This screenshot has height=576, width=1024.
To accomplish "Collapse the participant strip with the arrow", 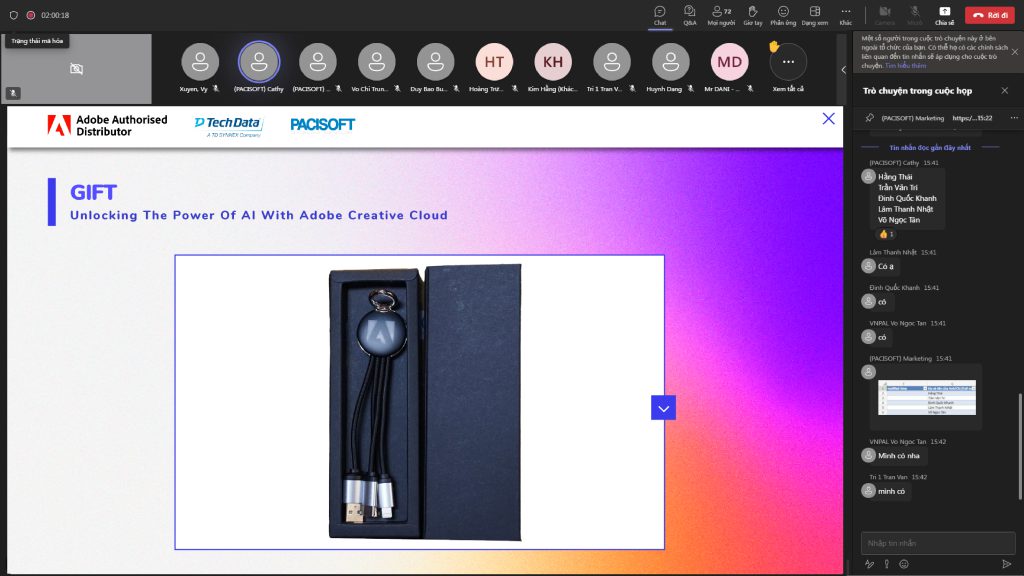I will click(x=843, y=69).
